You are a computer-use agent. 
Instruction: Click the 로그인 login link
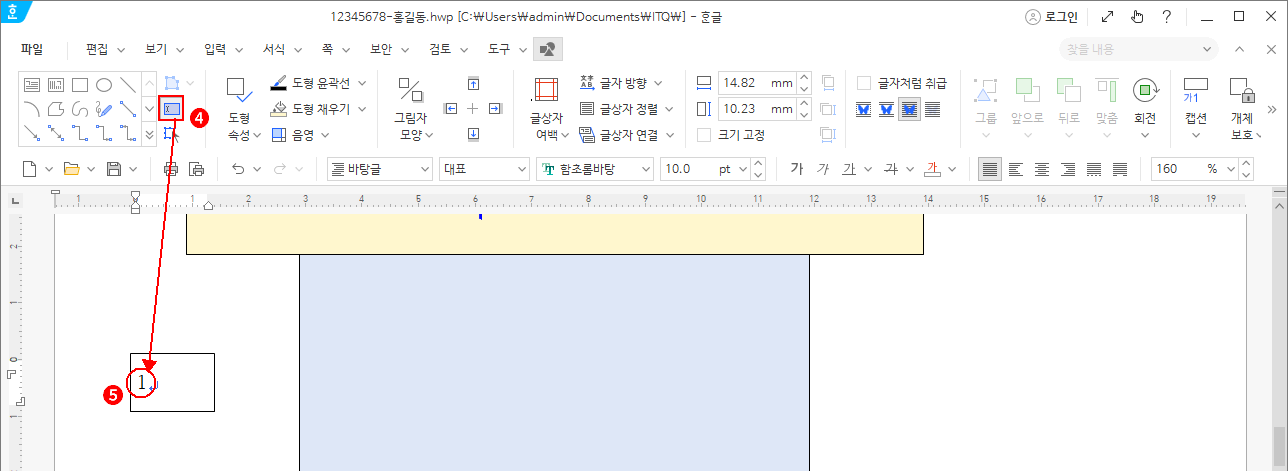pos(1051,16)
